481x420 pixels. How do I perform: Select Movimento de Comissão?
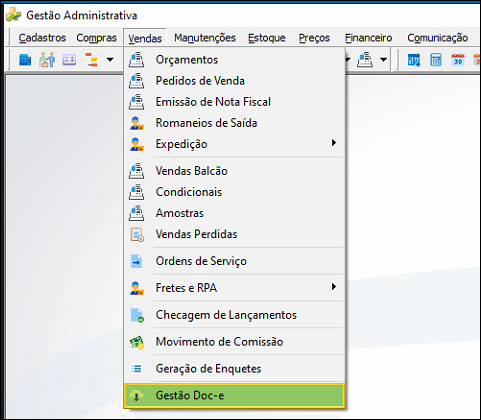tap(234, 342)
